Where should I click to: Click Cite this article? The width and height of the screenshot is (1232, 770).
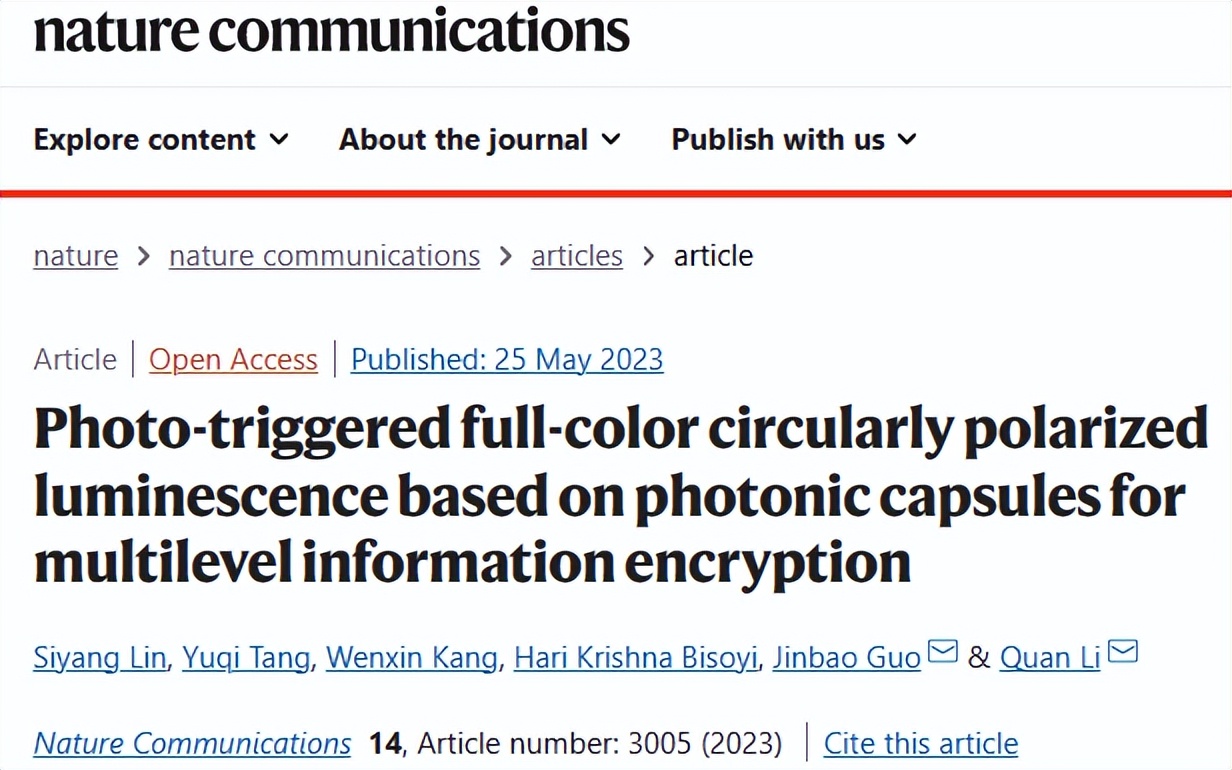[x=921, y=743]
